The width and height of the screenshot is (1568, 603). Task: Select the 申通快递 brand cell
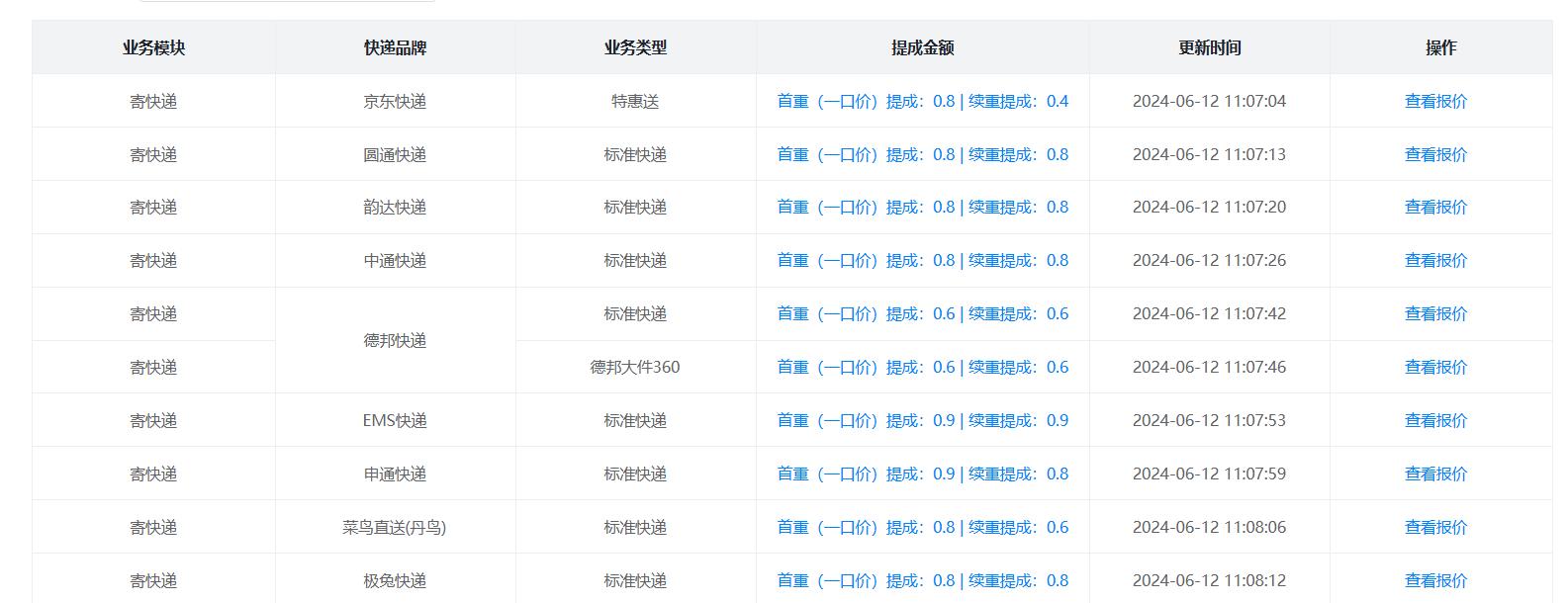click(395, 474)
